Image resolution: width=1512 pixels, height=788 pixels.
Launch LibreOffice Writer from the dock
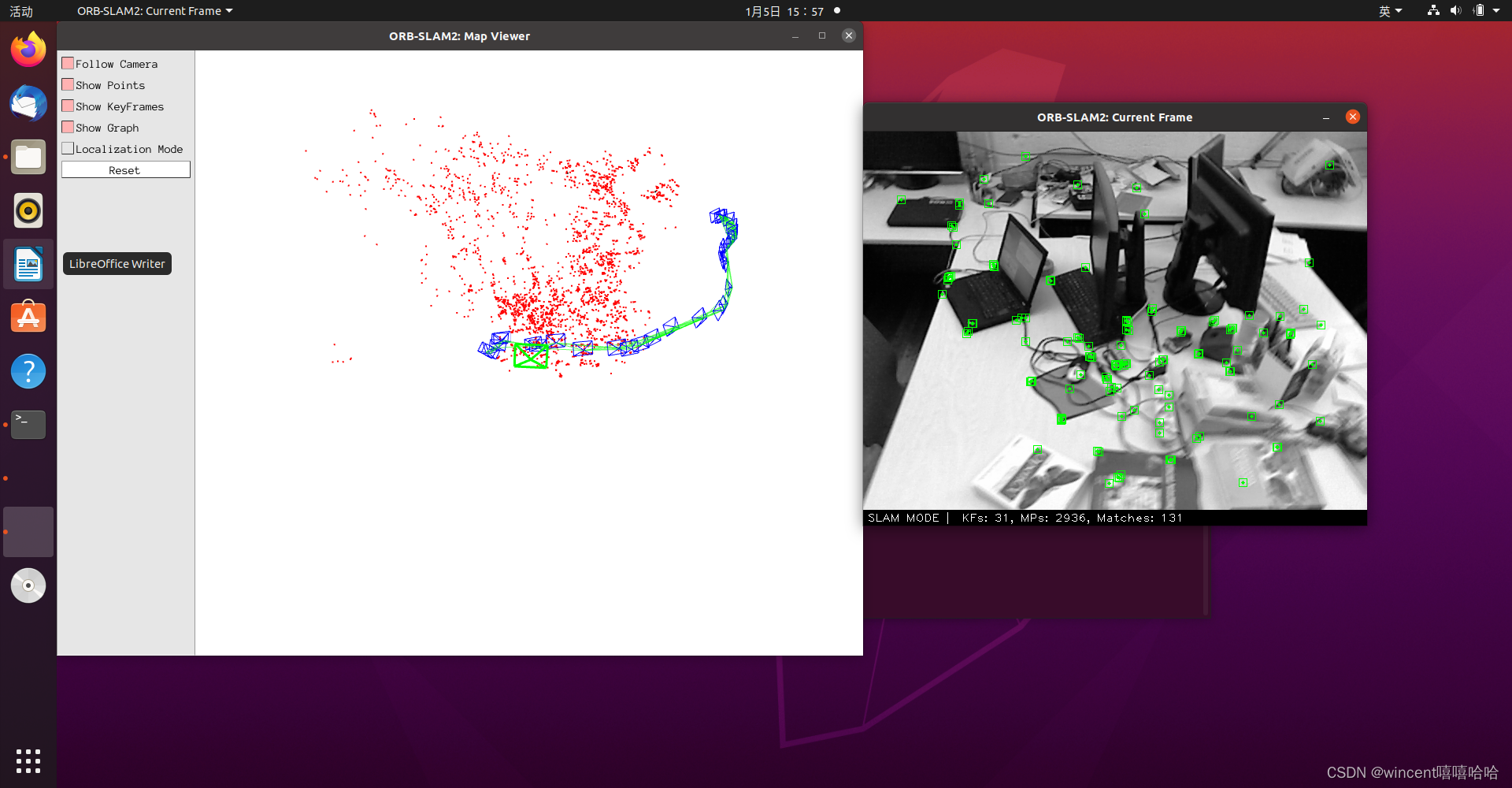(x=28, y=264)
